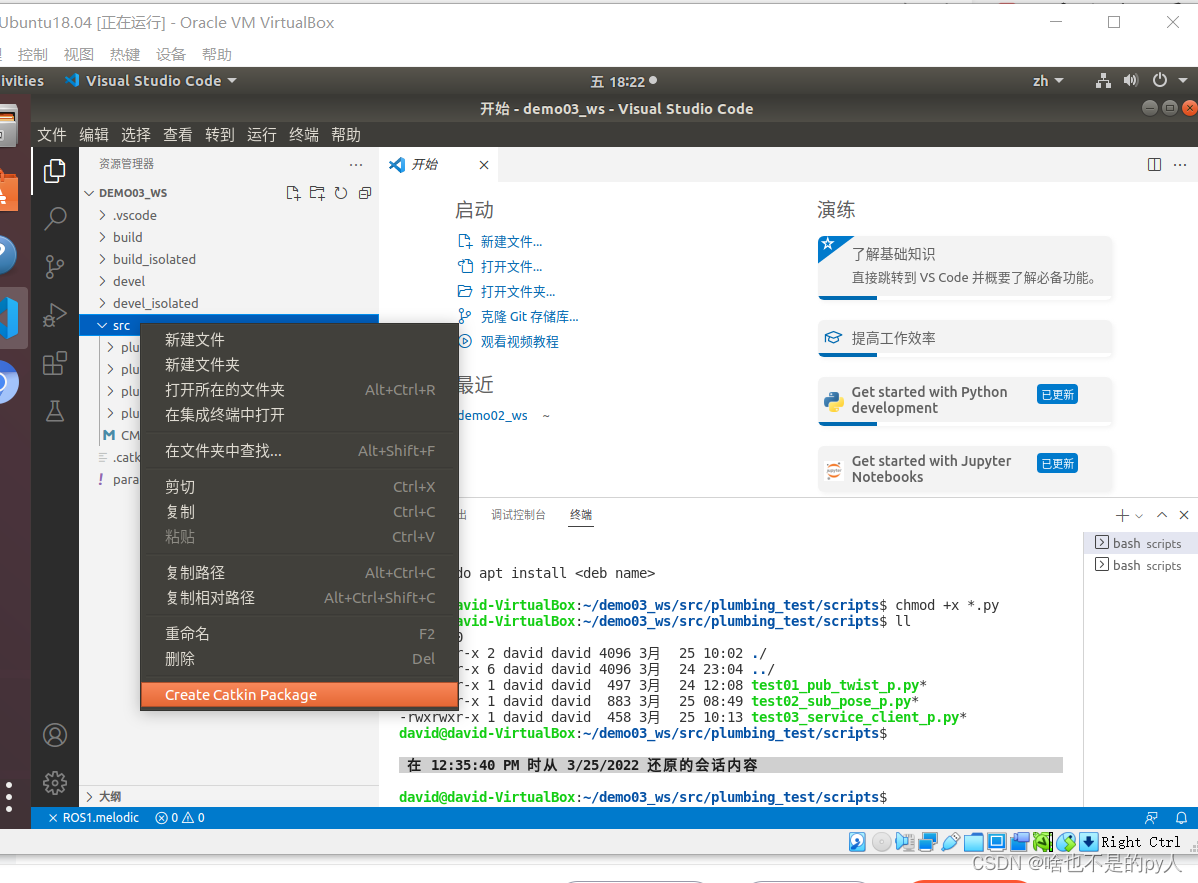Click the 新建文件... start link

pyautogui.click(x=511, y=242)
